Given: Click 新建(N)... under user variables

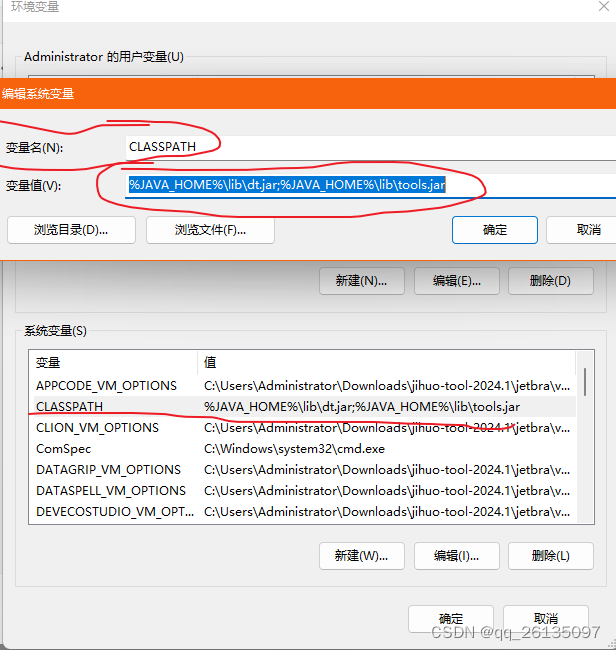Looking at the screenshot, I should [361, 281].
